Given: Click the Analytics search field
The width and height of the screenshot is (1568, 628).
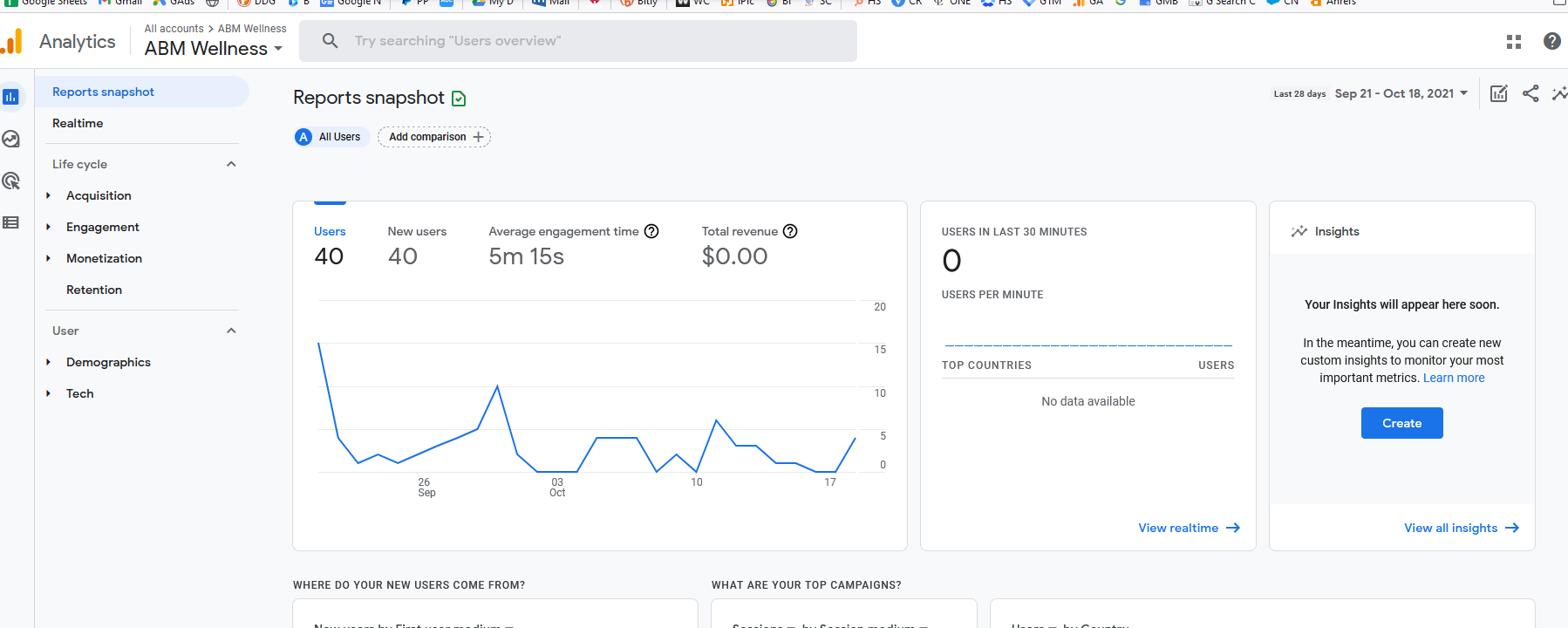Looking at the screenshot, I should 578,41.
